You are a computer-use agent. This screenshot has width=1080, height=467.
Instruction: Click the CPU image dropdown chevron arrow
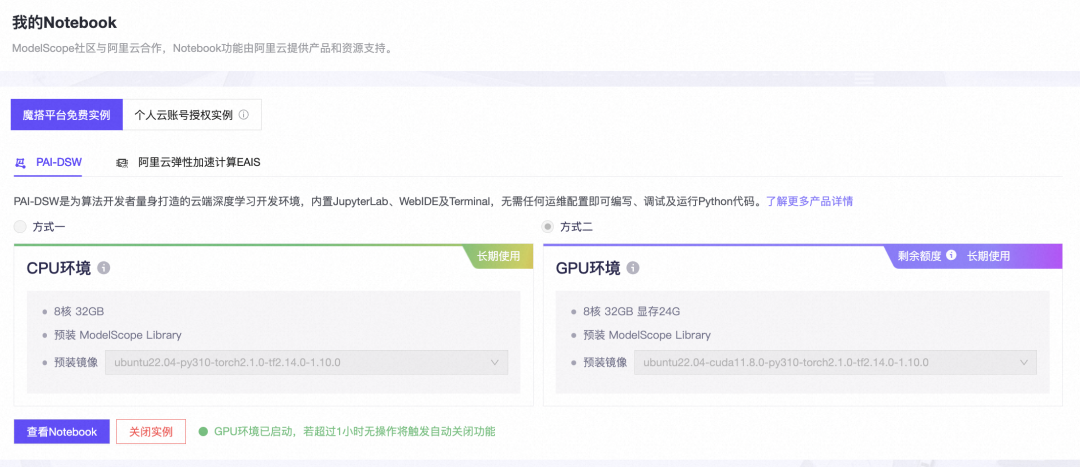pos(495,362)
